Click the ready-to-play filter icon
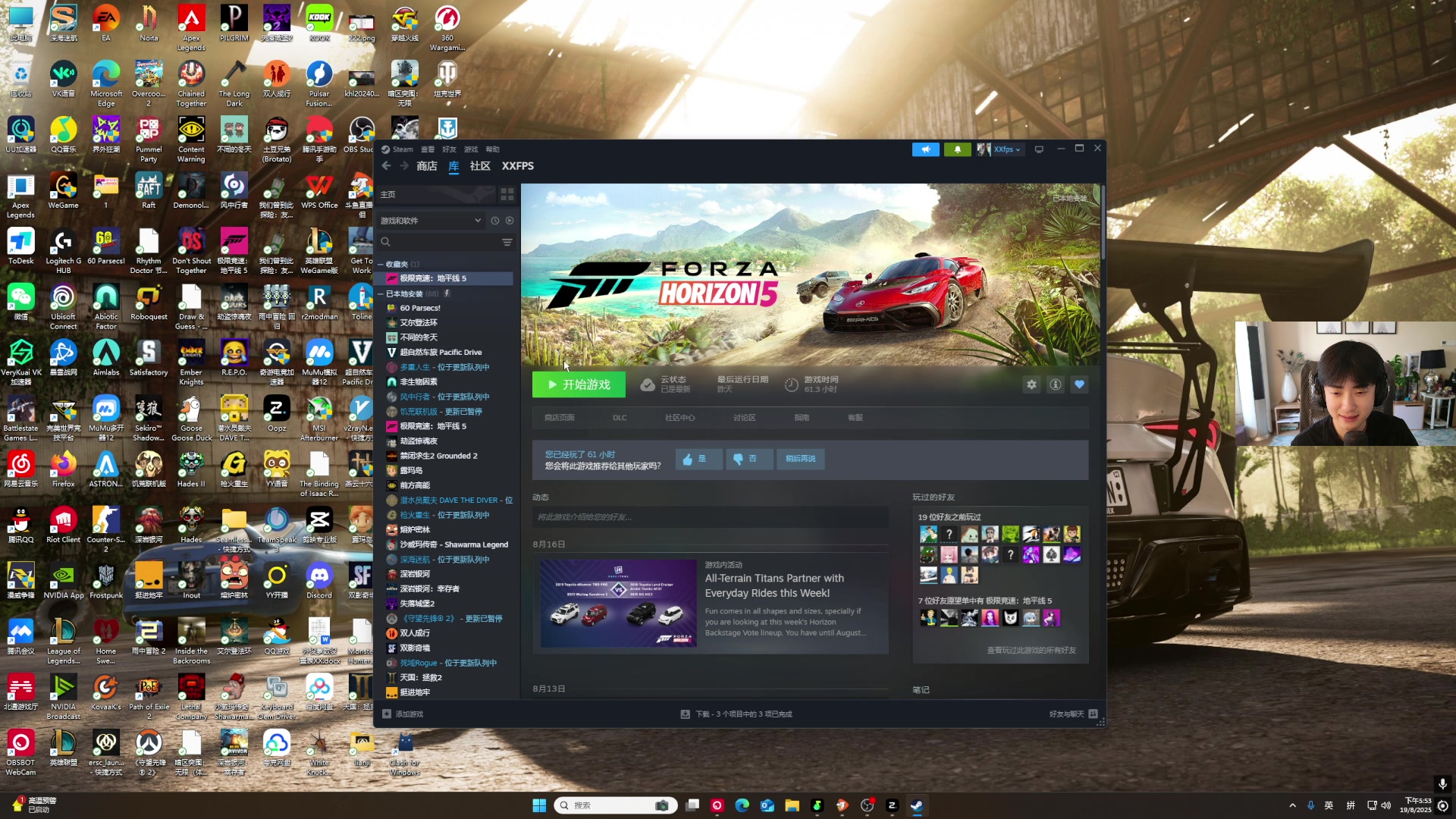 510,221
